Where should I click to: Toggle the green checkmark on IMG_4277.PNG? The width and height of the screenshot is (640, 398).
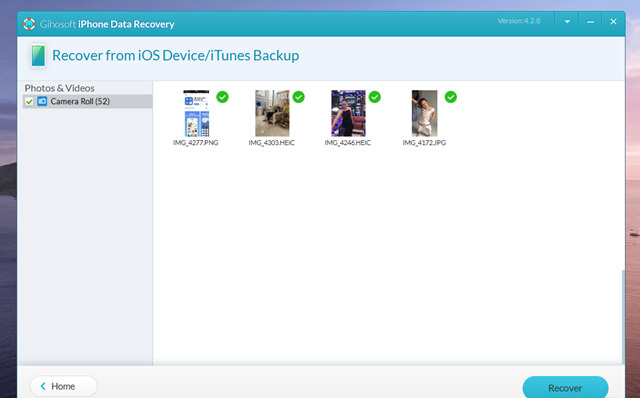(x=222, y=97)
